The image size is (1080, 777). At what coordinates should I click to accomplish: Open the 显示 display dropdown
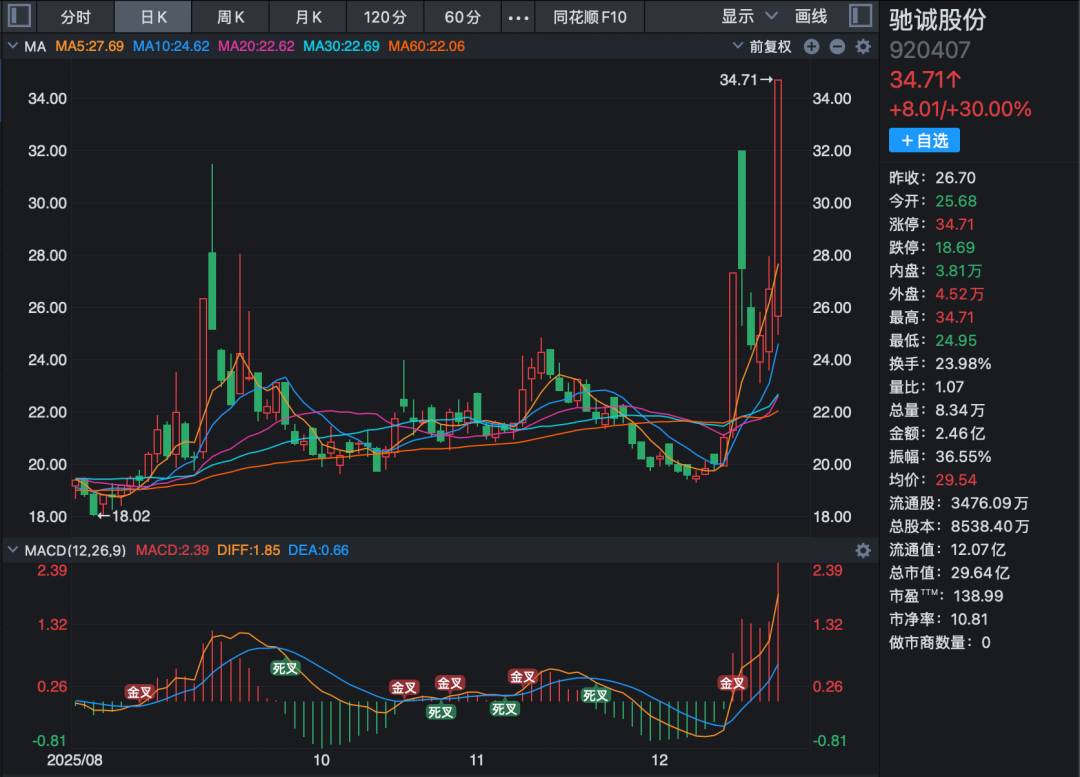pos(749,17)
